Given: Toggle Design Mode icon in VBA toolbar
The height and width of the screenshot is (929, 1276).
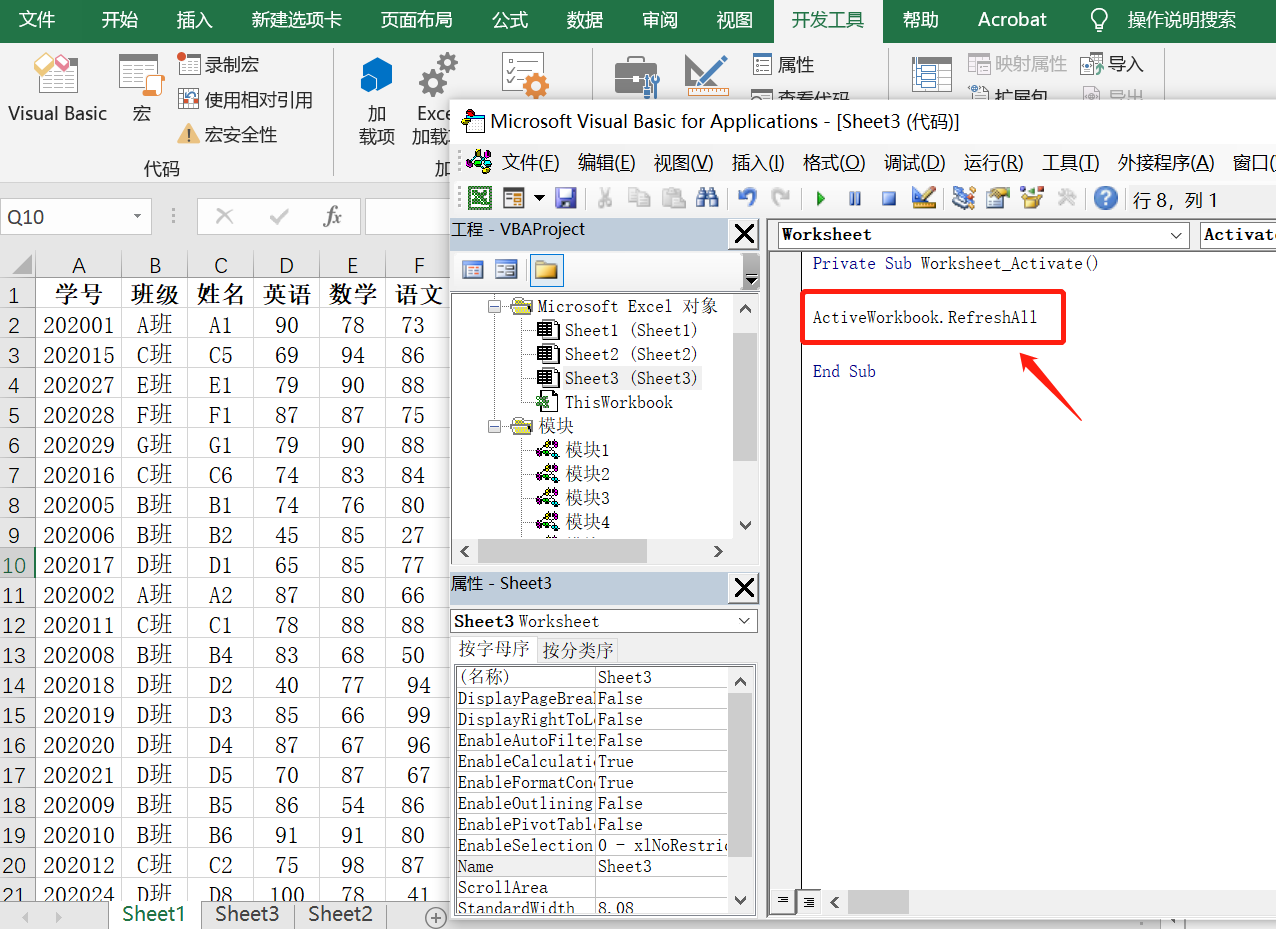Looking at the screenshot, I should (924, 197).
